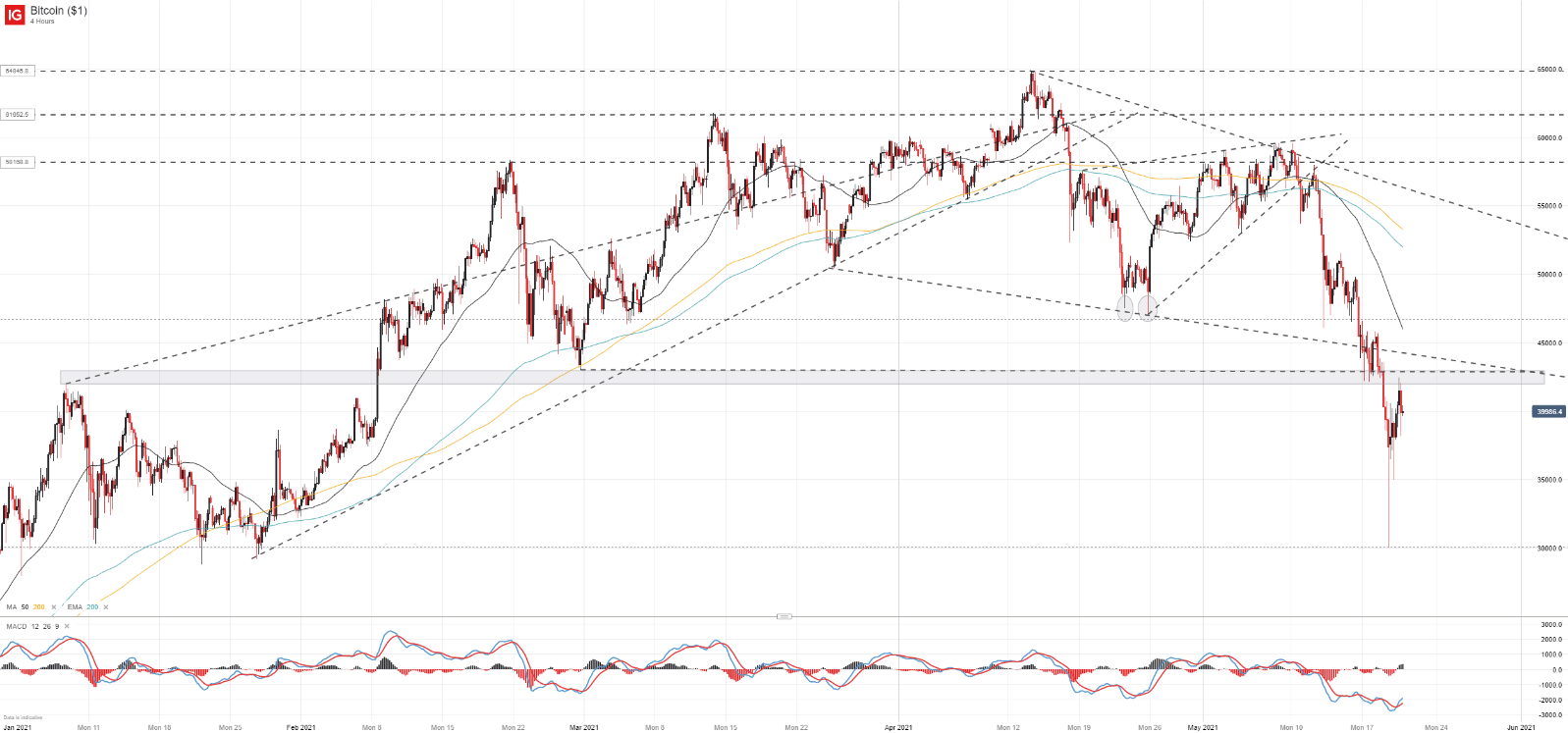Click the EMA 200 indicator label
The image size is (1568, 733).
tap(82, 607)
